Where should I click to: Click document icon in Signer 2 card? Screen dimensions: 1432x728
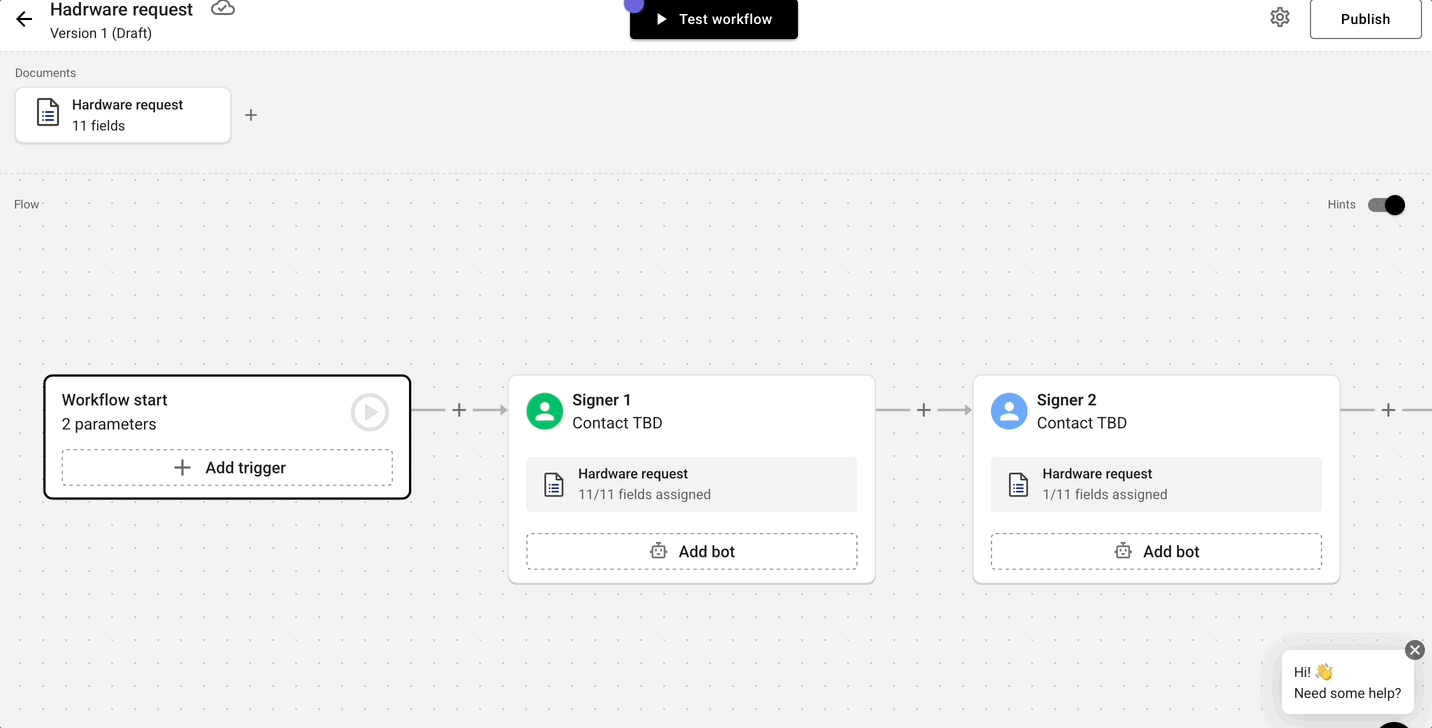tap(1018, 485)
